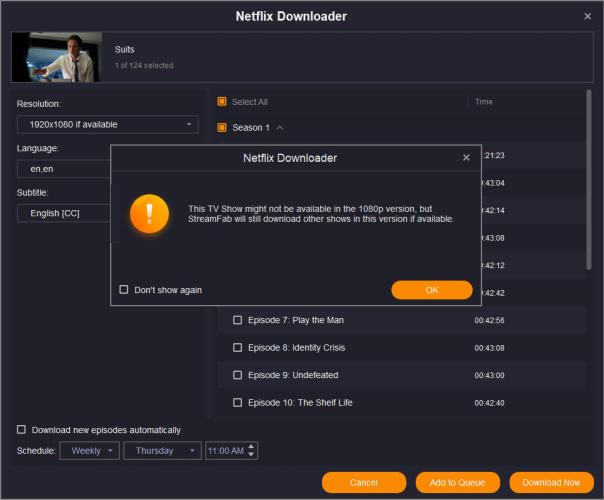Image resolution: width=604 pixels, height=500 pixels.
Task: Click Add to Queue
Action: tap(457, 482)
